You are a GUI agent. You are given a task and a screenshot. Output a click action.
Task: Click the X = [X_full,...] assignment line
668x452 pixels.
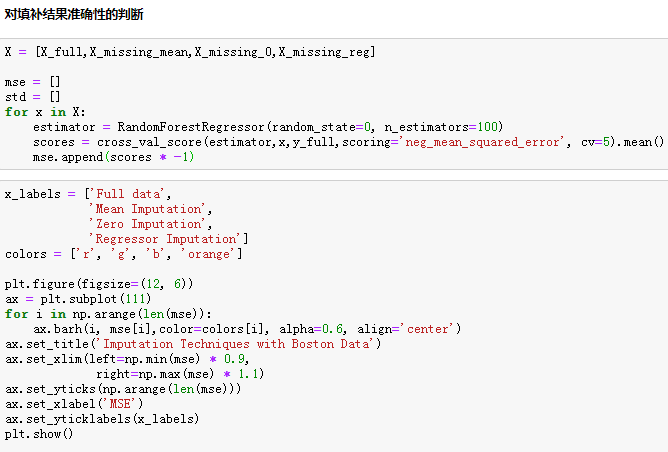coord(190,52)
